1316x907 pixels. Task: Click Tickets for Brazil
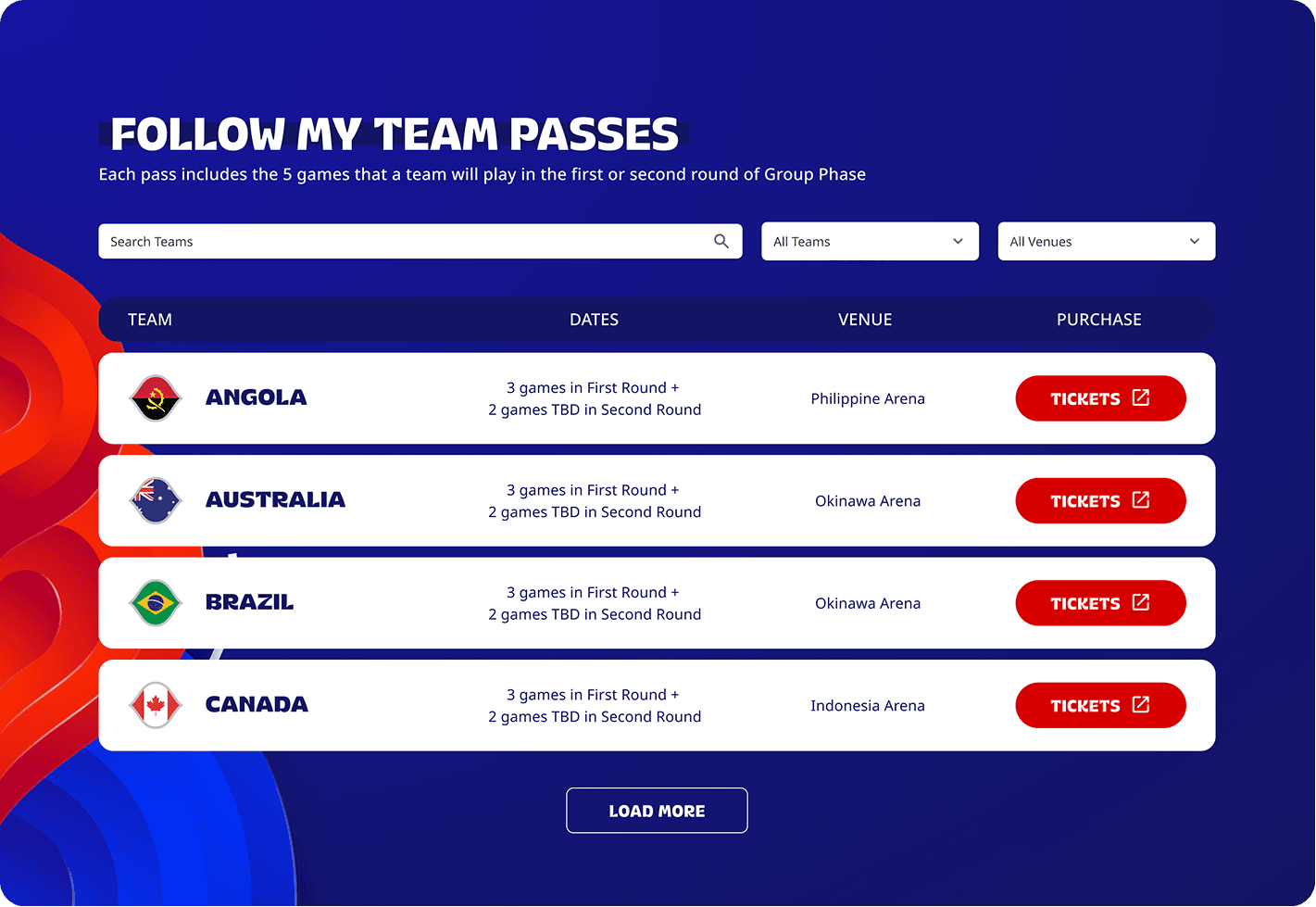click(1100, 602)
